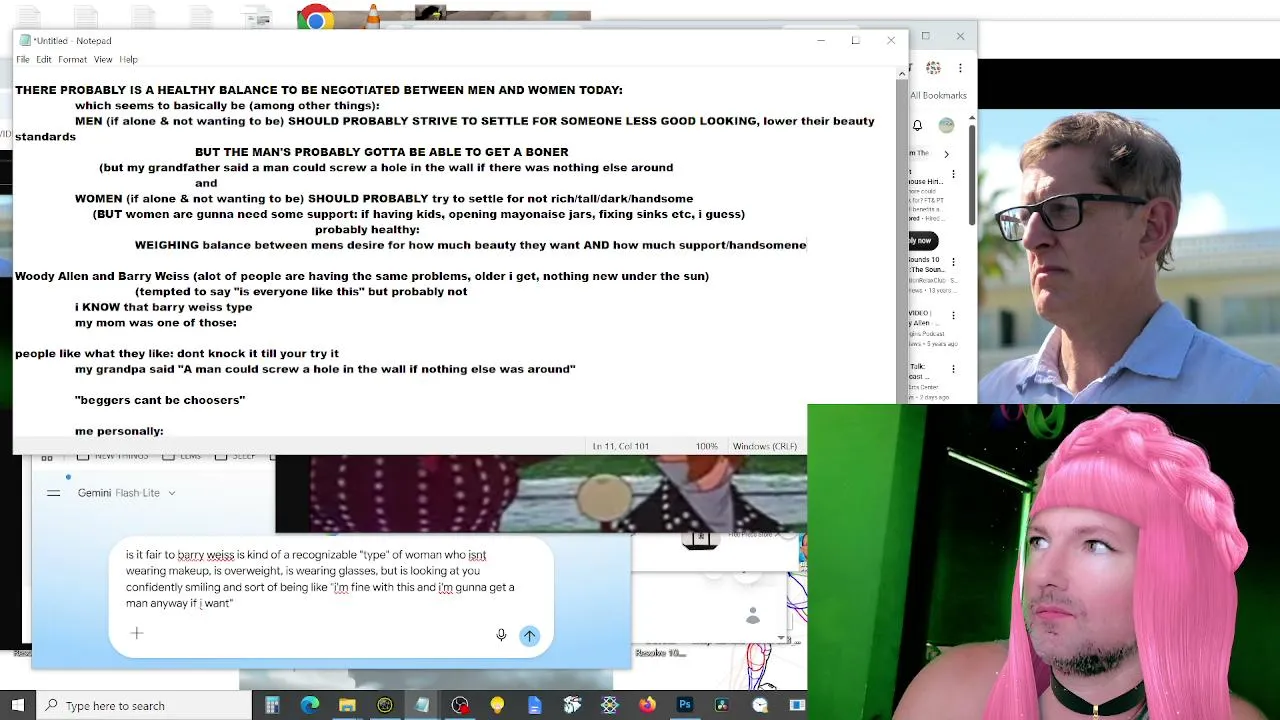Switch to Notepad on the taskbar
The image size is (1280, 720).
(422, 705)
